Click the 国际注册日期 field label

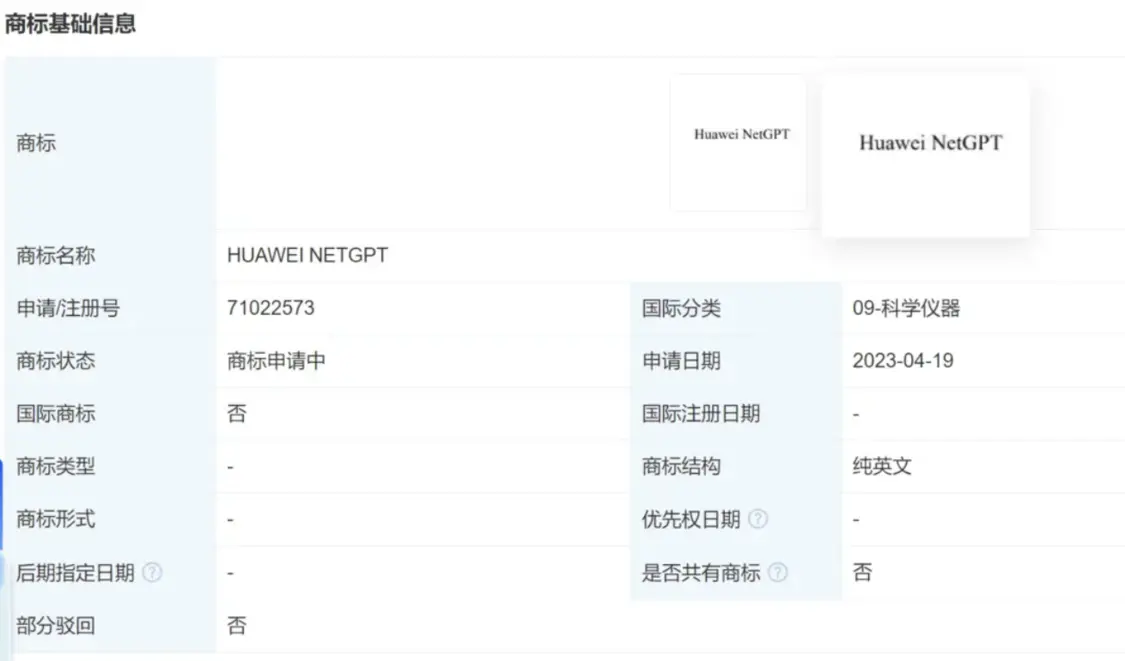click(x=700, y=413)
